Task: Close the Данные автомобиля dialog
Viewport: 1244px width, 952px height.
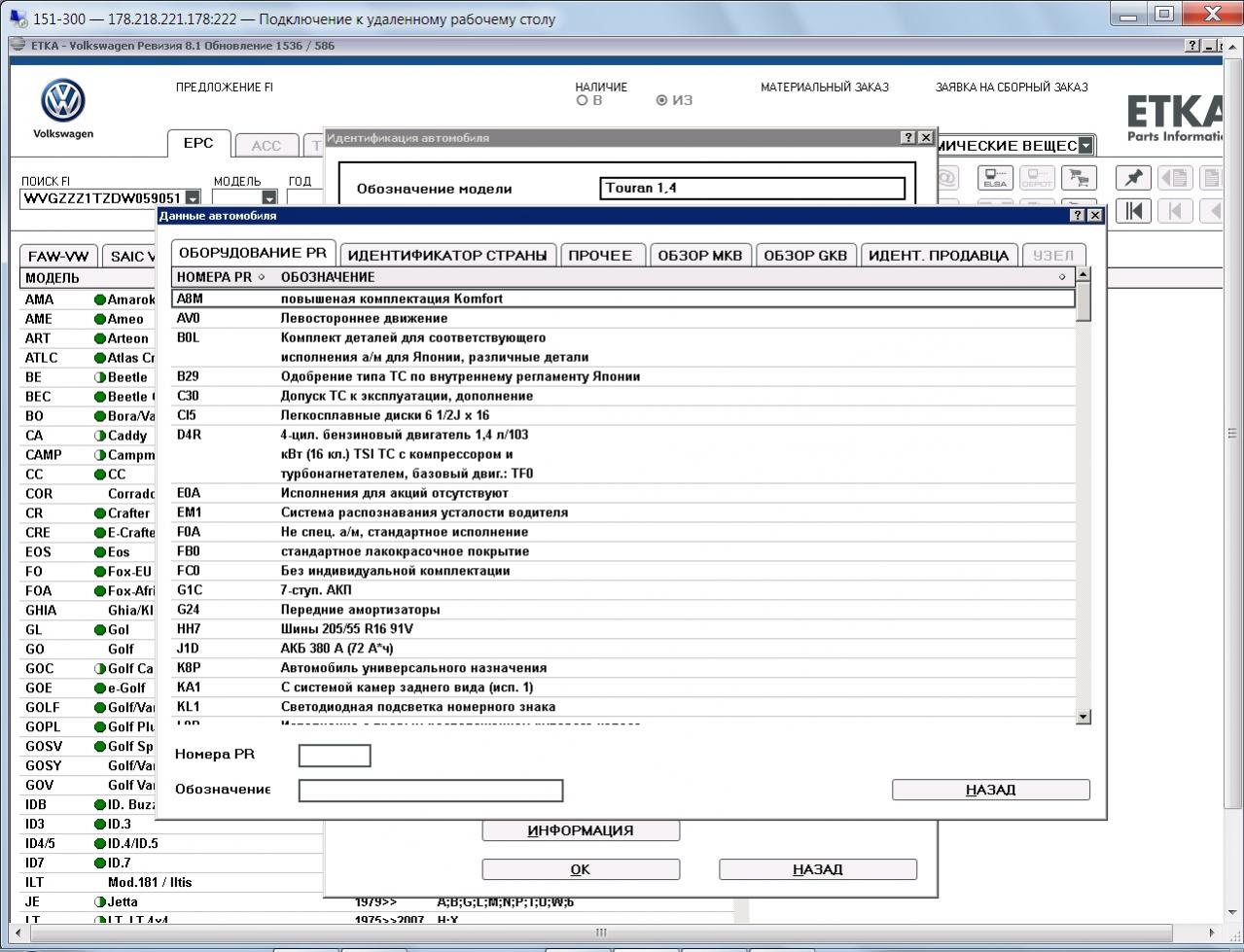Action: click(x=1095, y=215)
